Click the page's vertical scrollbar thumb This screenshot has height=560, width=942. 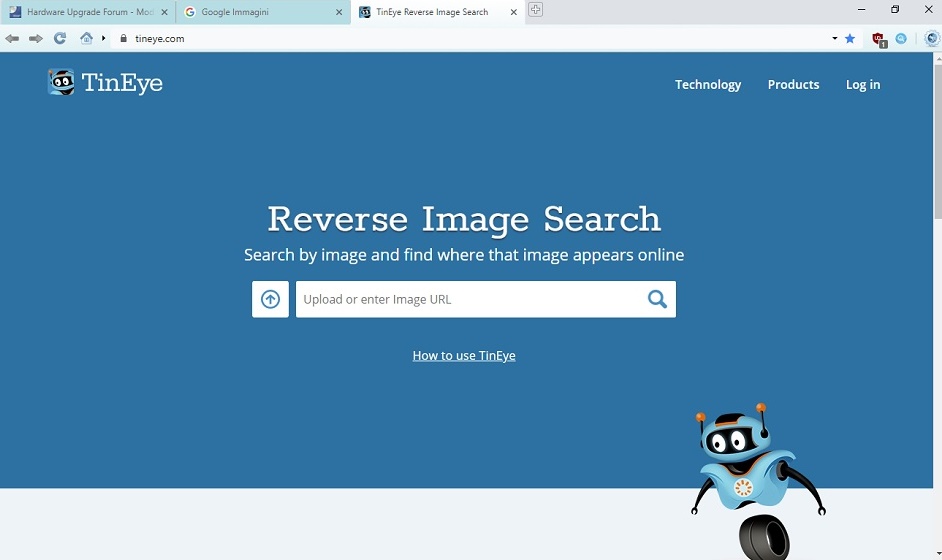click(937, 141)
